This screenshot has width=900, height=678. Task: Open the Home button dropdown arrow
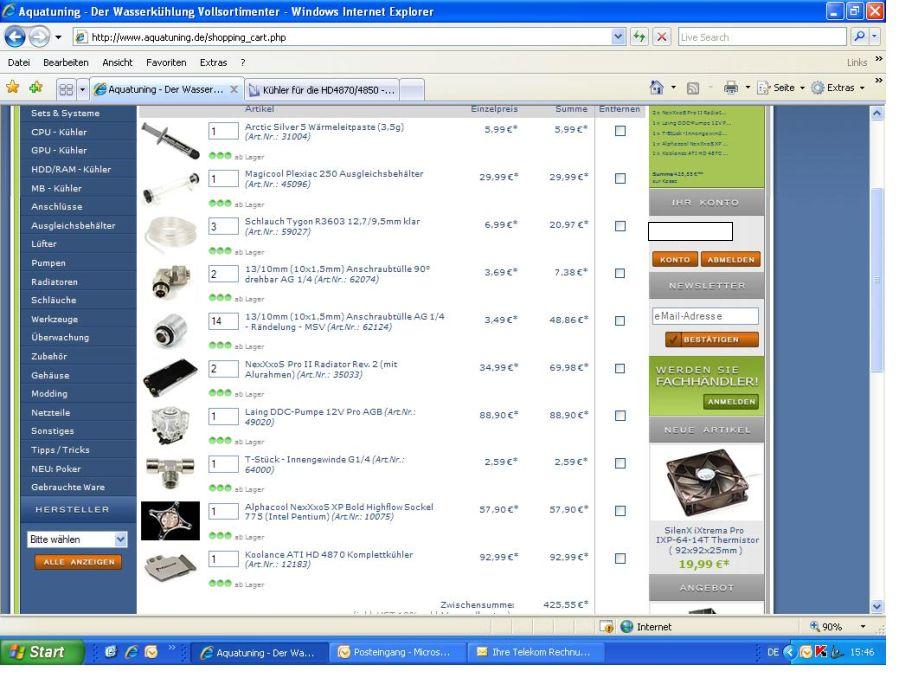pos(673,88)
